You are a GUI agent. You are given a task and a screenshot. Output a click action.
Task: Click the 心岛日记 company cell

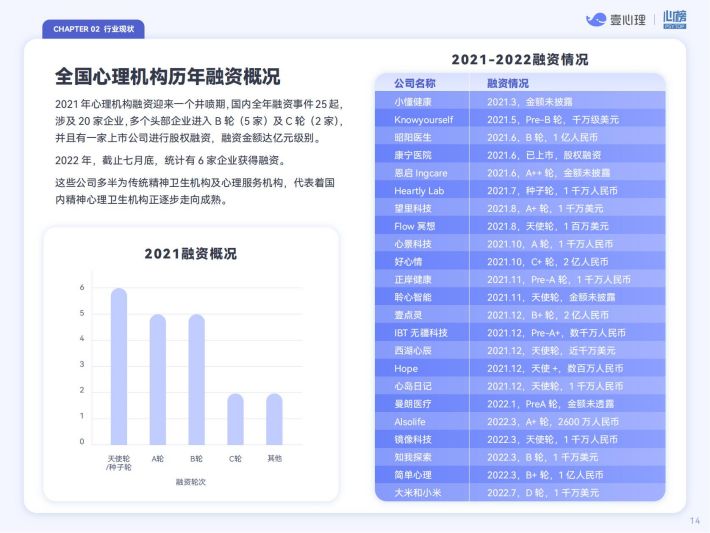click(x=413, y=386)
